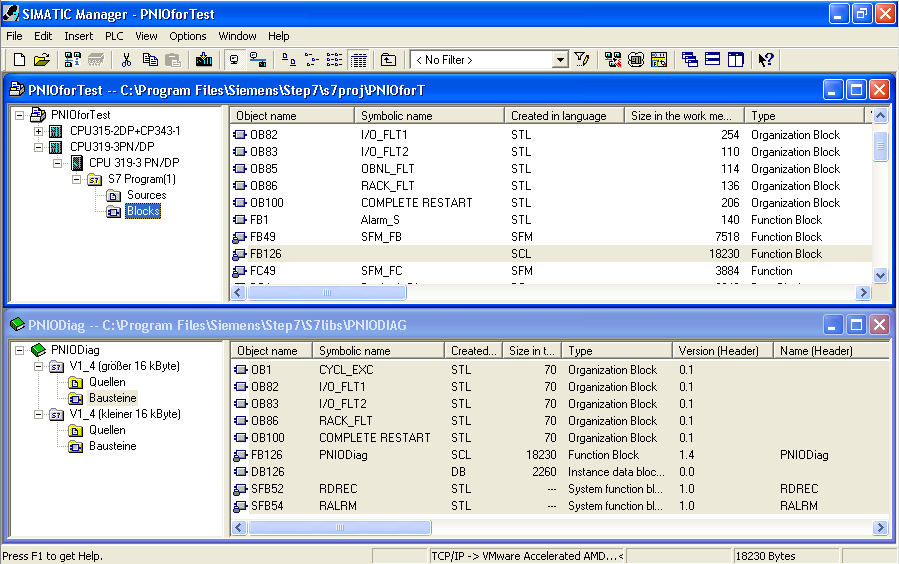This screenshot has height=564, width=899.
Task: Open the PLC menu
Action: tap(114, 36)
